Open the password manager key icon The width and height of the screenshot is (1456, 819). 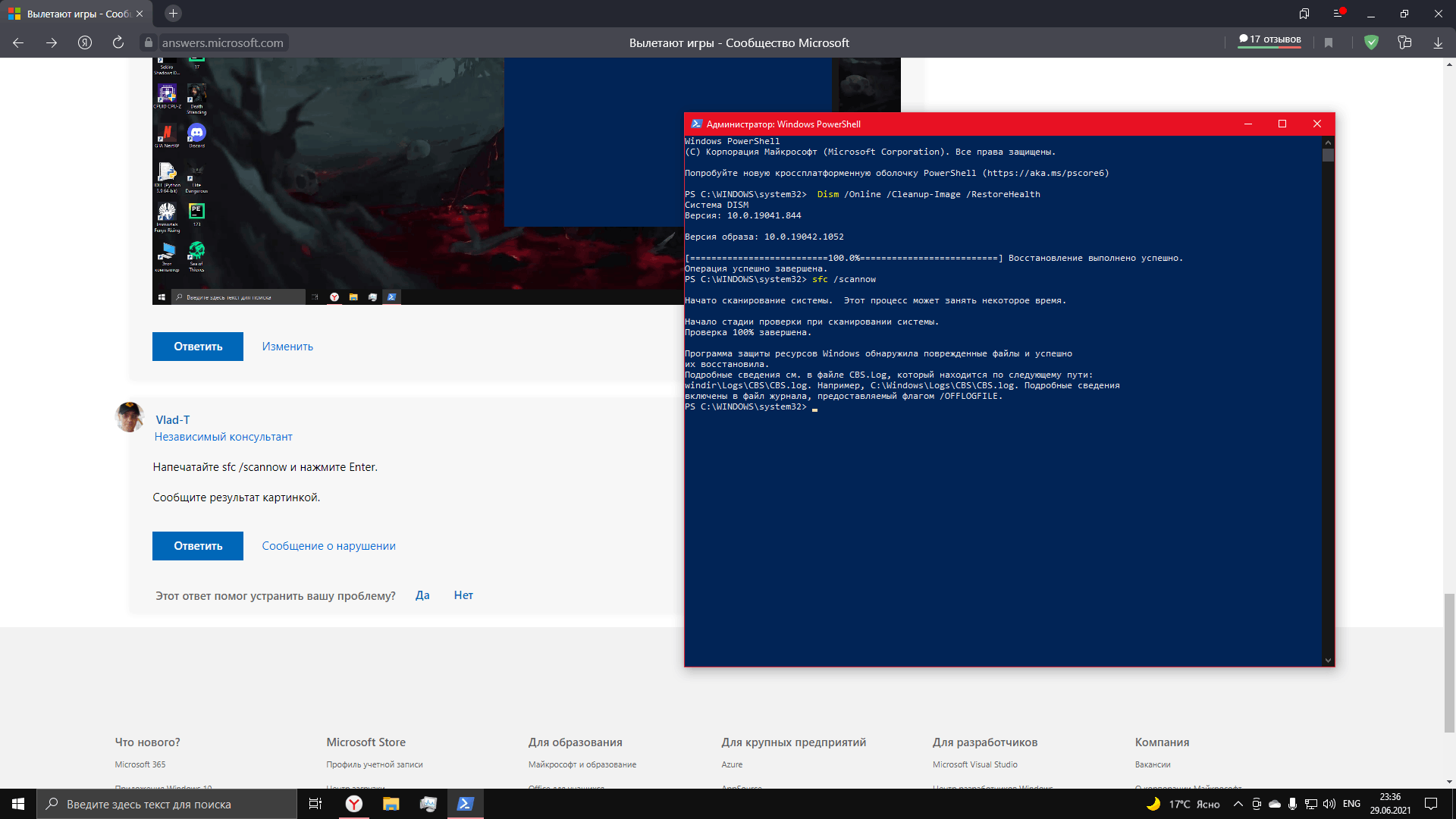click(x=1404, y=43)
